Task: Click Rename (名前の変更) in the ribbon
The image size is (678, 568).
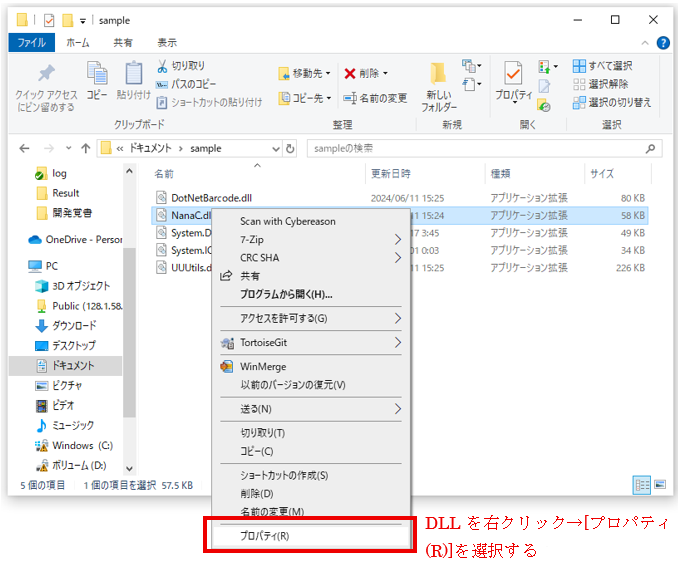Action: pos(375,98)
